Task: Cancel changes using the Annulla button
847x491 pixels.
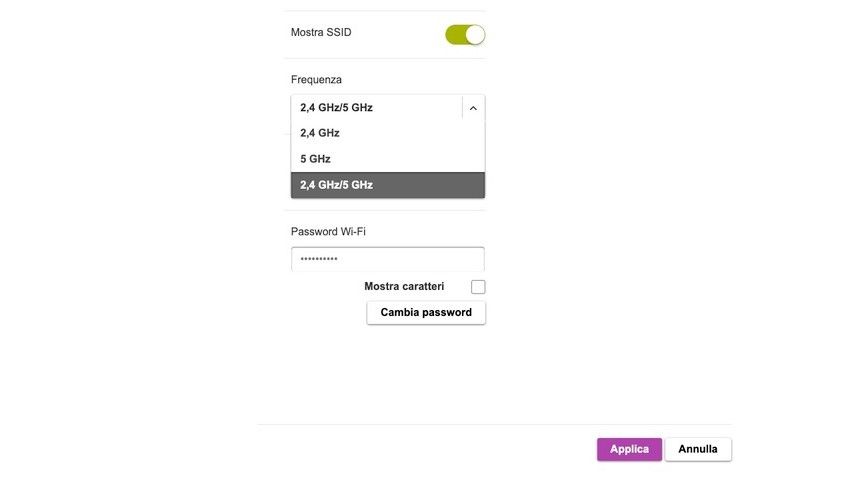Action: (698, 450)
